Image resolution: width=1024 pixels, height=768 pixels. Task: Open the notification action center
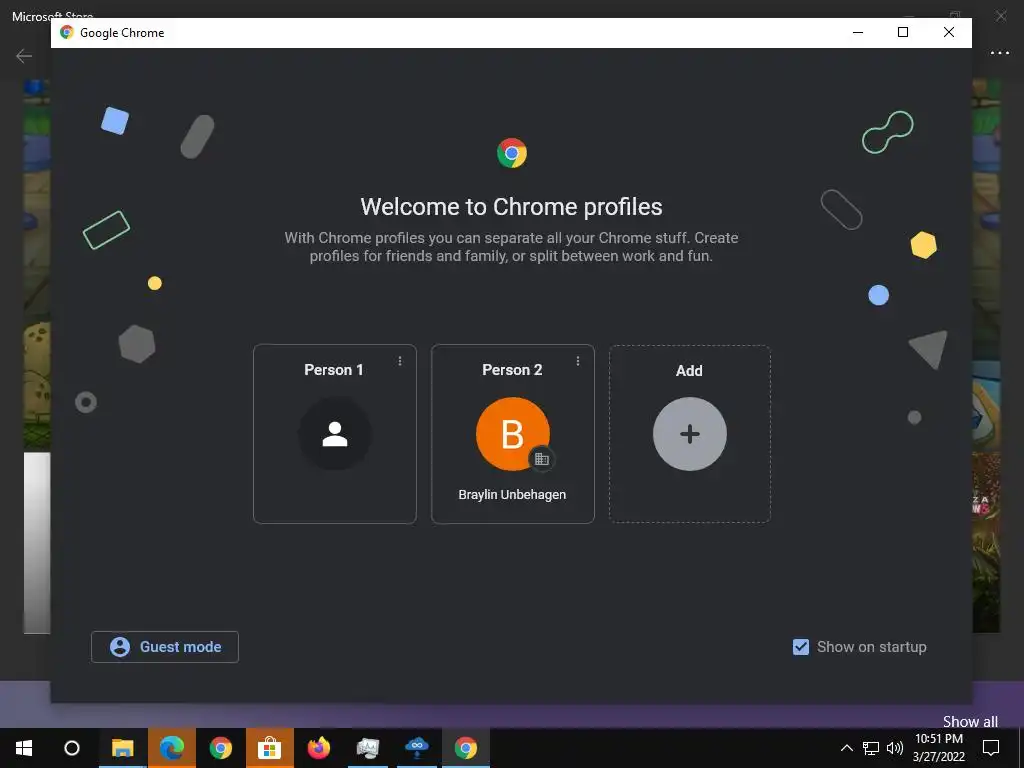coord(991,748)
